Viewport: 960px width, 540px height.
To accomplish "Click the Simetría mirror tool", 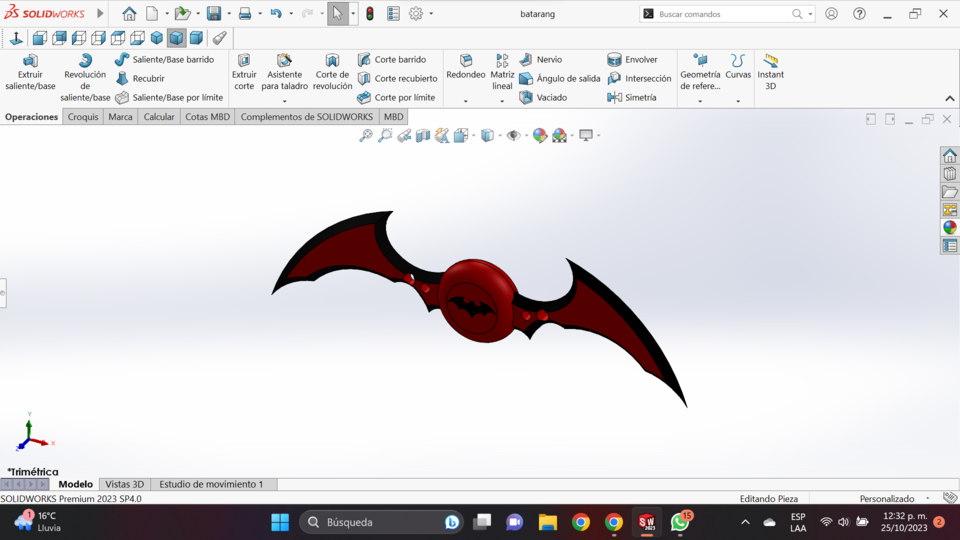I will (x=632, y=97).
